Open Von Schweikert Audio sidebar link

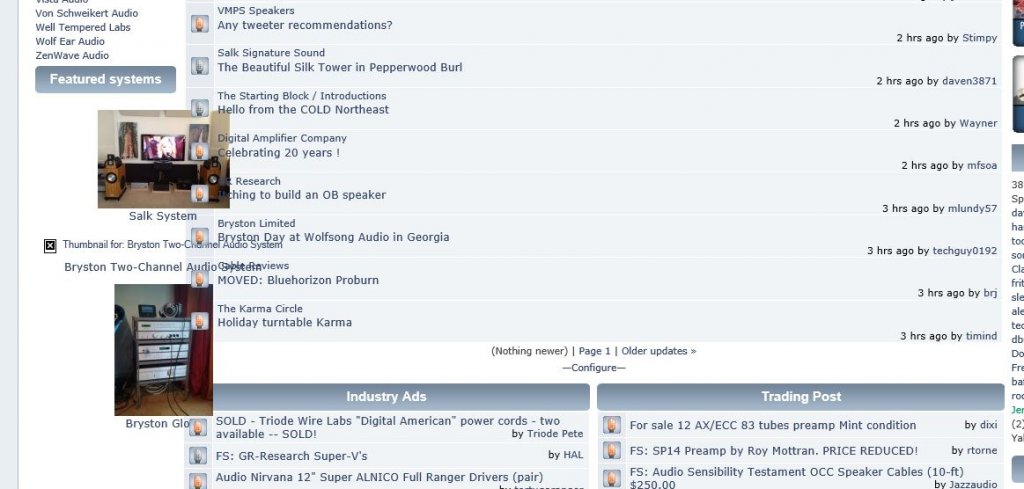click(87, 13)
